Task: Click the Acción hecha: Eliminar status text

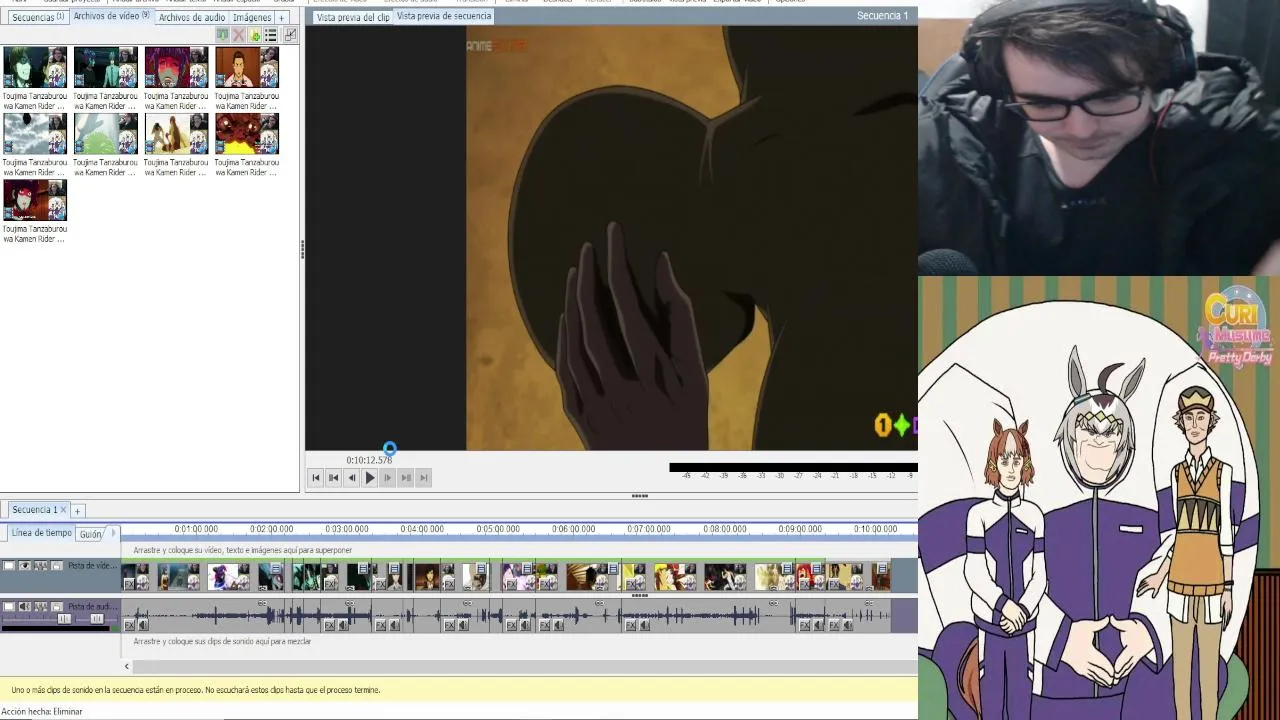Action: [x=42, y=711]
